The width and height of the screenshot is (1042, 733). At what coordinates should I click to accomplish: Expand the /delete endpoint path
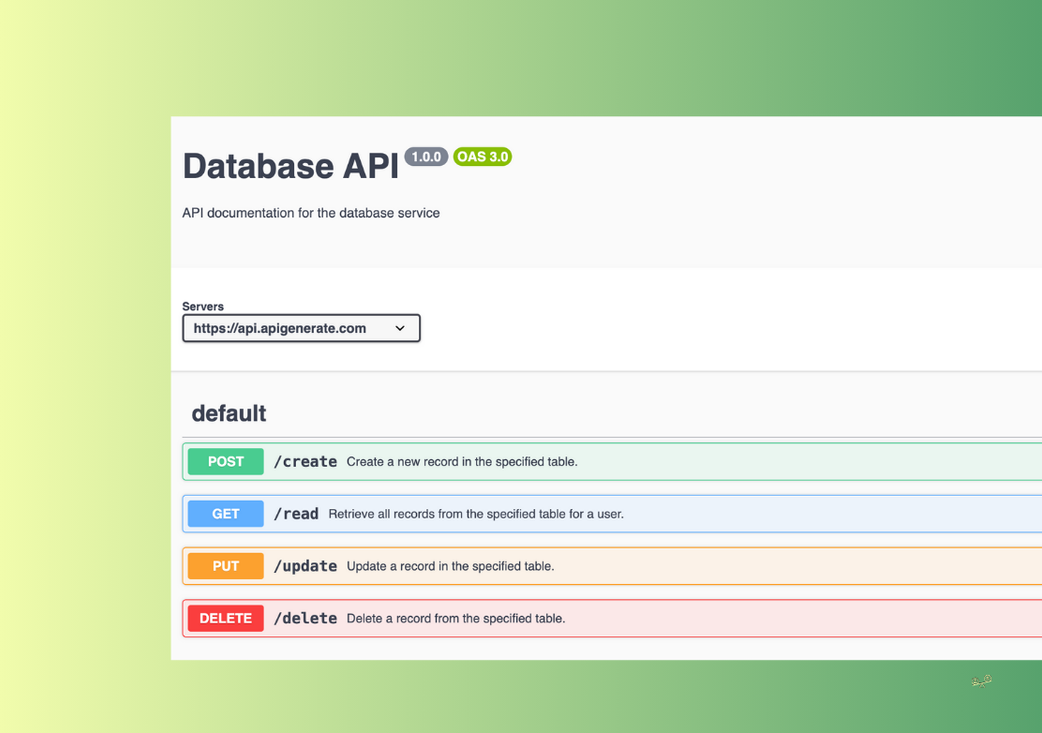coord(305,618)
